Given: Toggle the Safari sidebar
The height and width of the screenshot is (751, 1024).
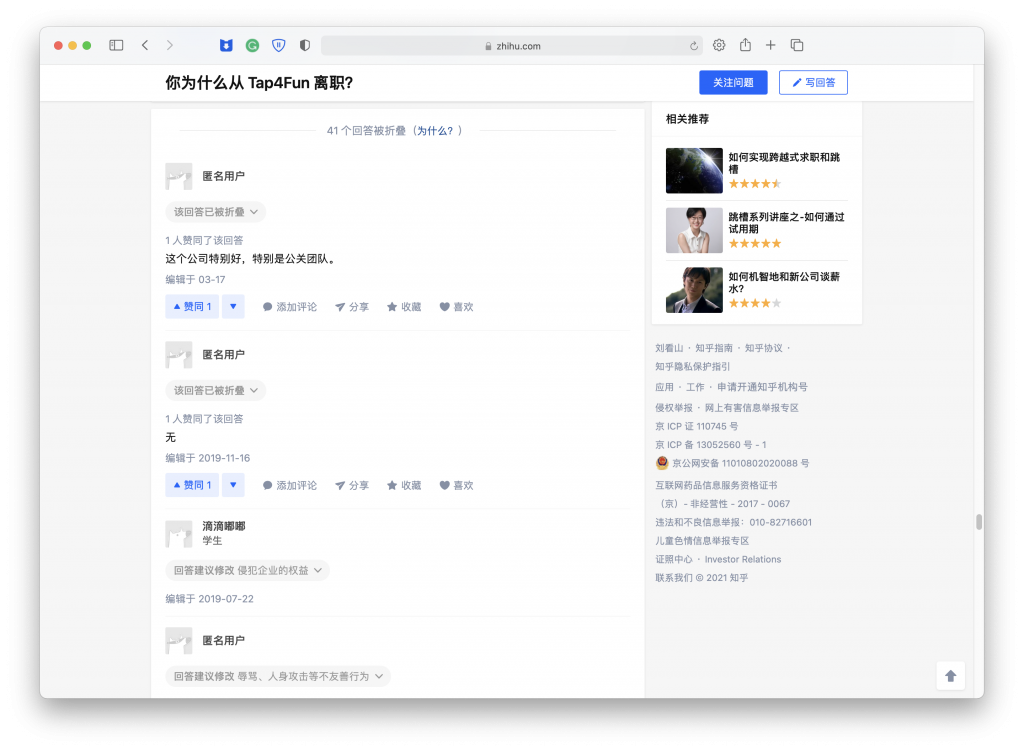Looking at the screenshot, I should point(116,45).
